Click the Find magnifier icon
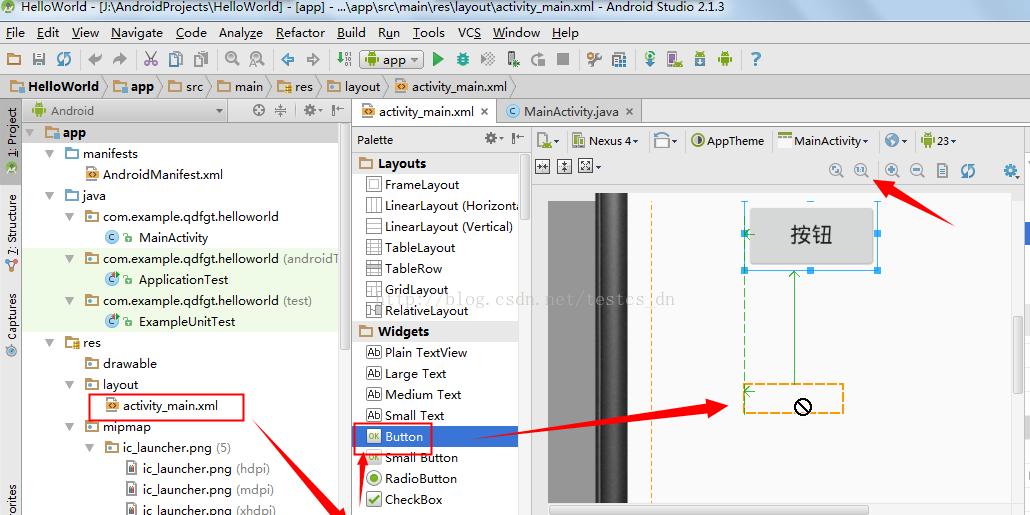The image size is (1030, 515). click(232, 59)
